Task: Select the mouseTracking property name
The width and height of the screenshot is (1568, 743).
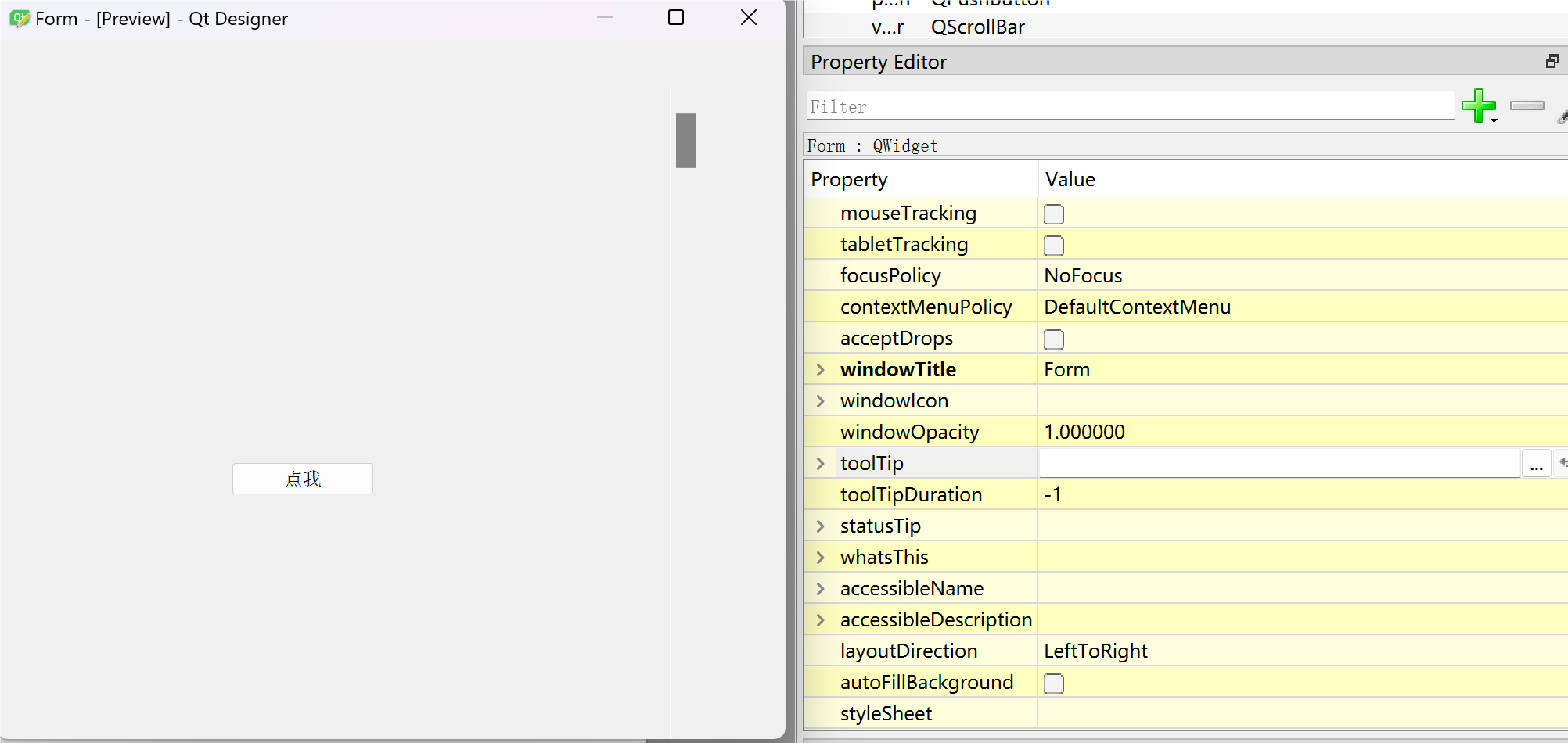Action: tap(908, 214)
